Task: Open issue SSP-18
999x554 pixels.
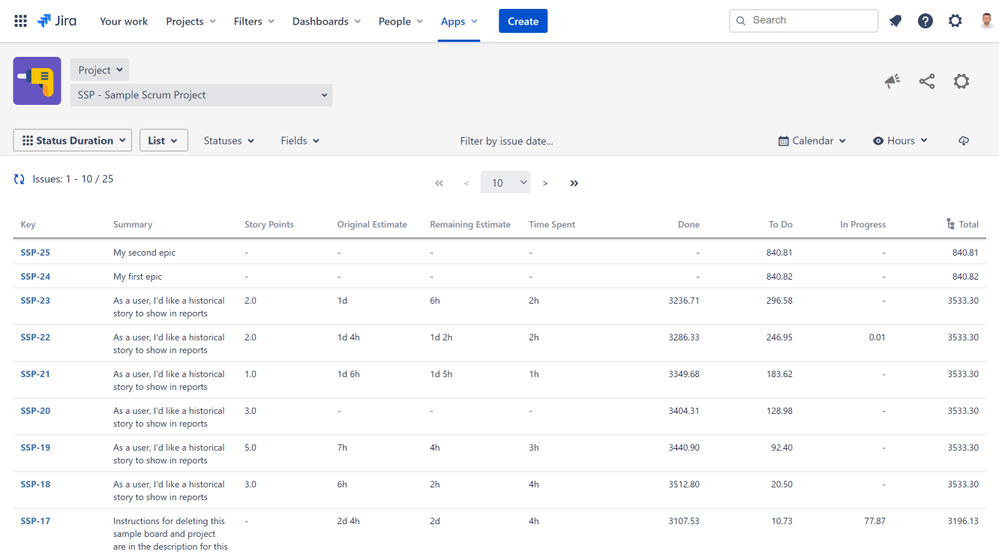Action: tap(35, 485)
